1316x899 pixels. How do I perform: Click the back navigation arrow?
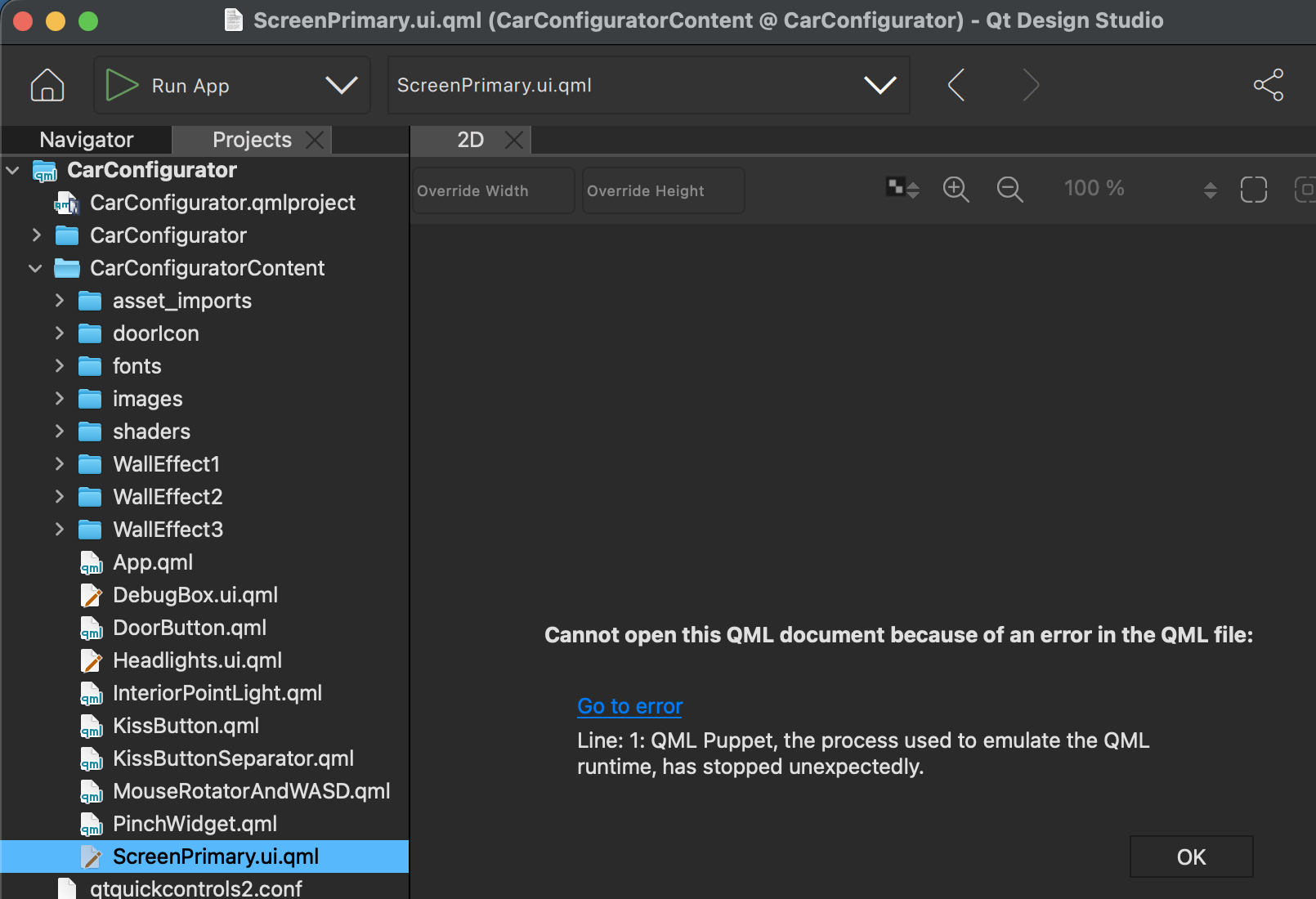[x=956, y=85]
